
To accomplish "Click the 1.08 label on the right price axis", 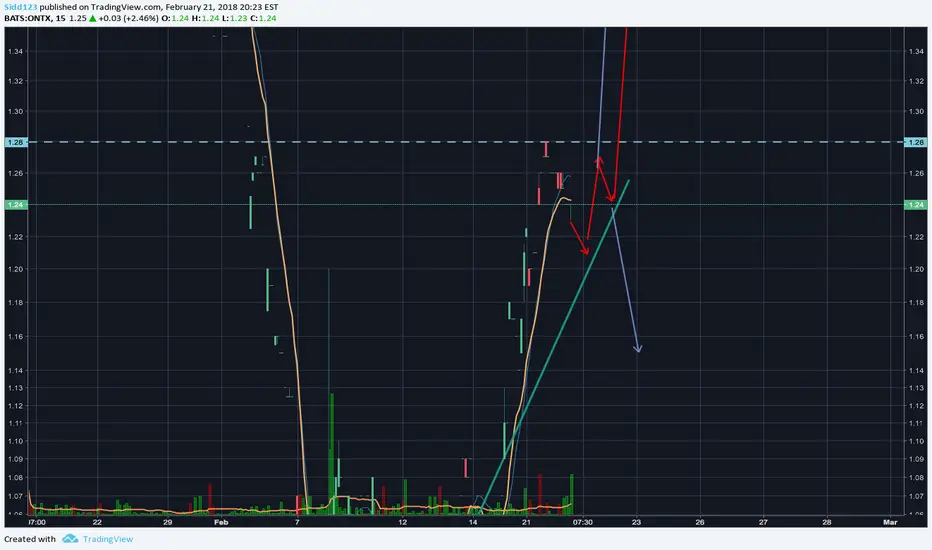I will (916, 477).
